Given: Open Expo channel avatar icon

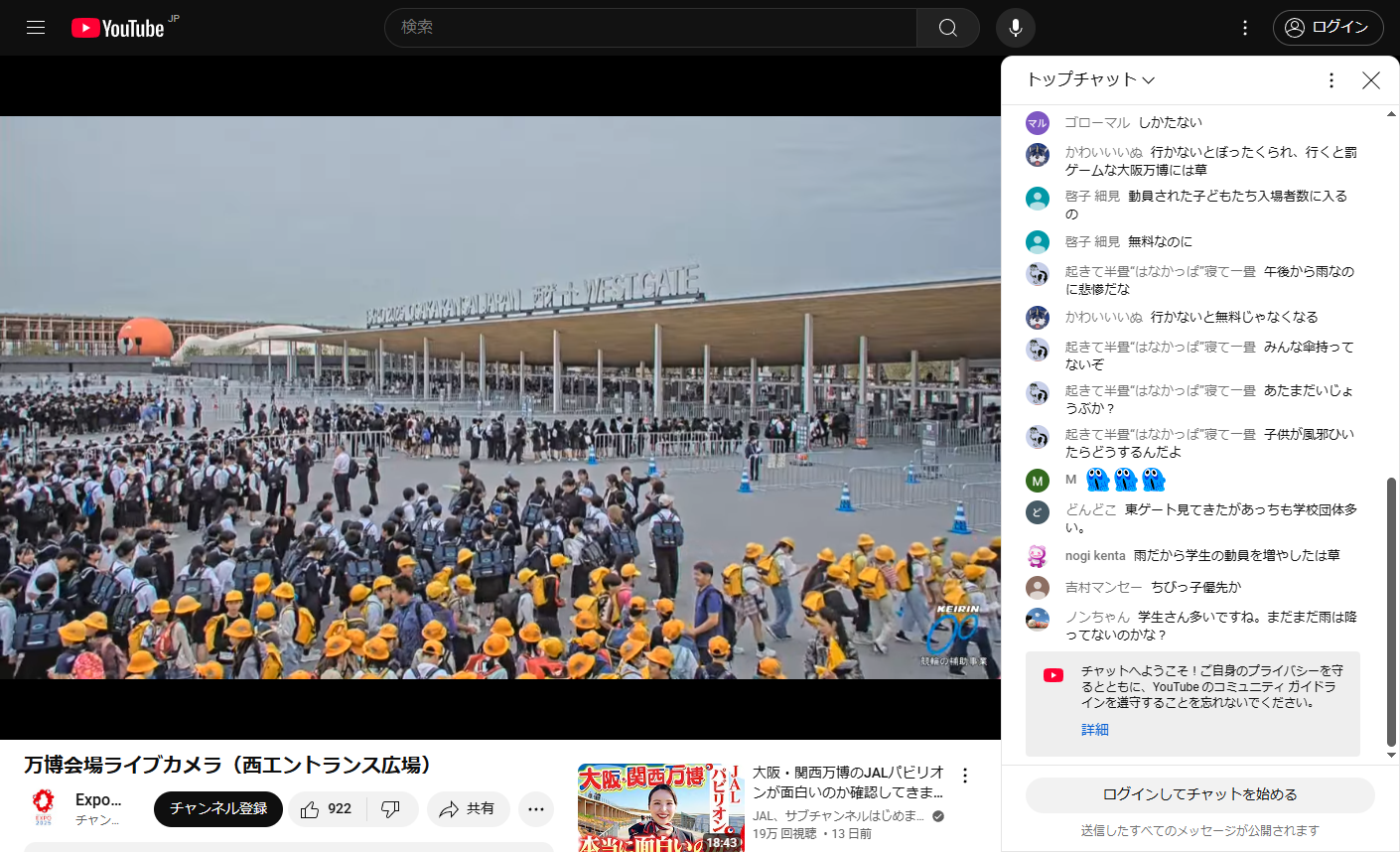Looking at the screenshot, I should pos(43,808).
